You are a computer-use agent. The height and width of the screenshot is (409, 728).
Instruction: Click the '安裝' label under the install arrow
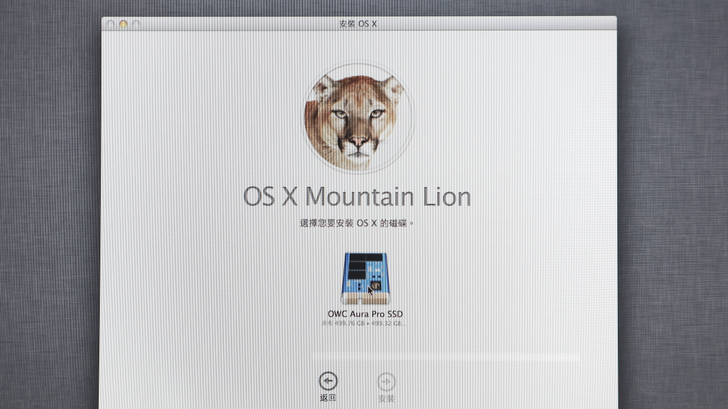point(386,398)
